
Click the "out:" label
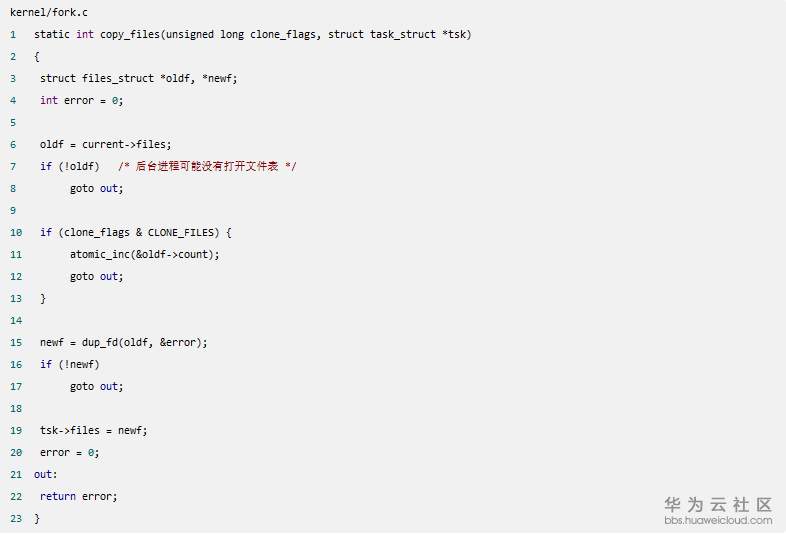(45, 474)
